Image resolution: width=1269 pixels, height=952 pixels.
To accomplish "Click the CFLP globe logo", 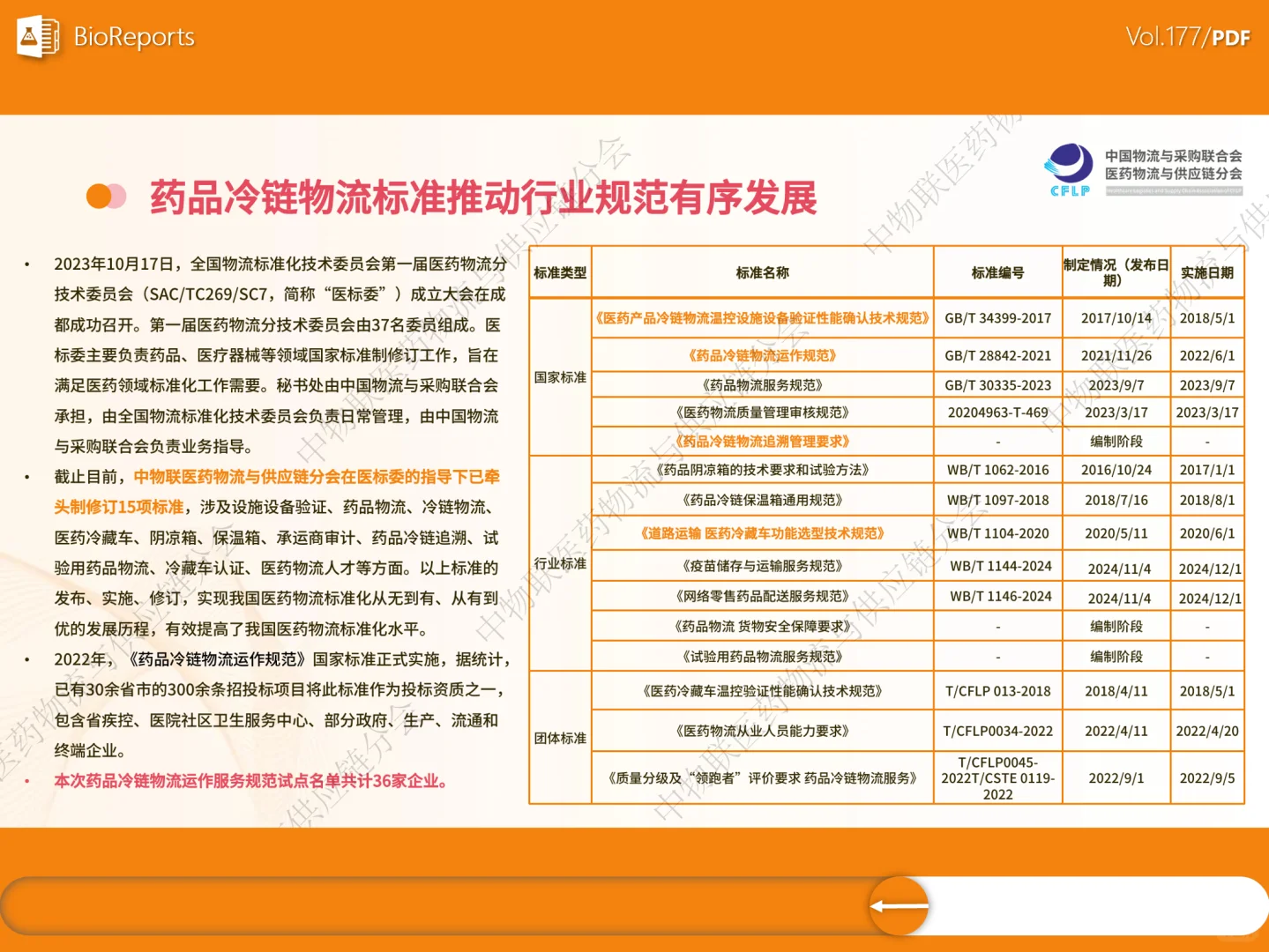I will pos(1070,169).
